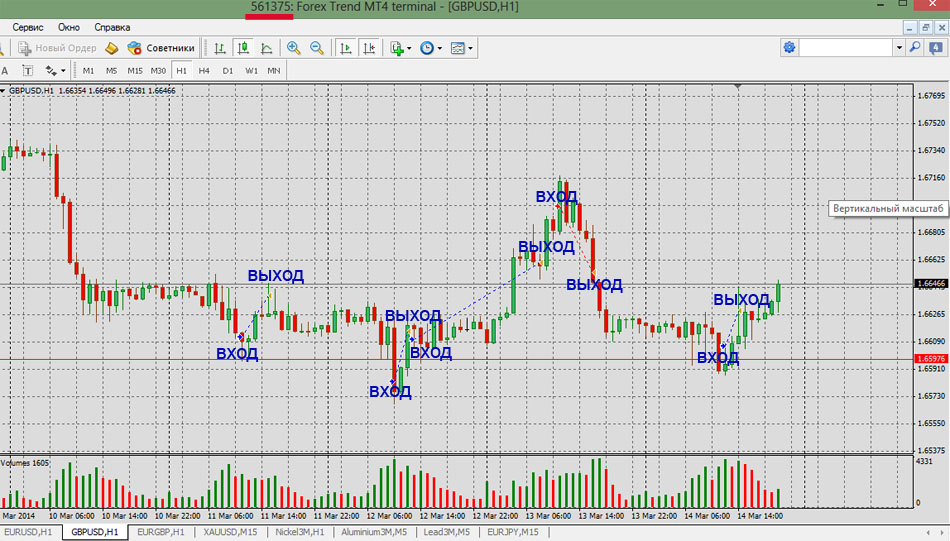Click the search input field
Image resolution: width=950 pixels, height=541 pixels.
tap(844, 47)
